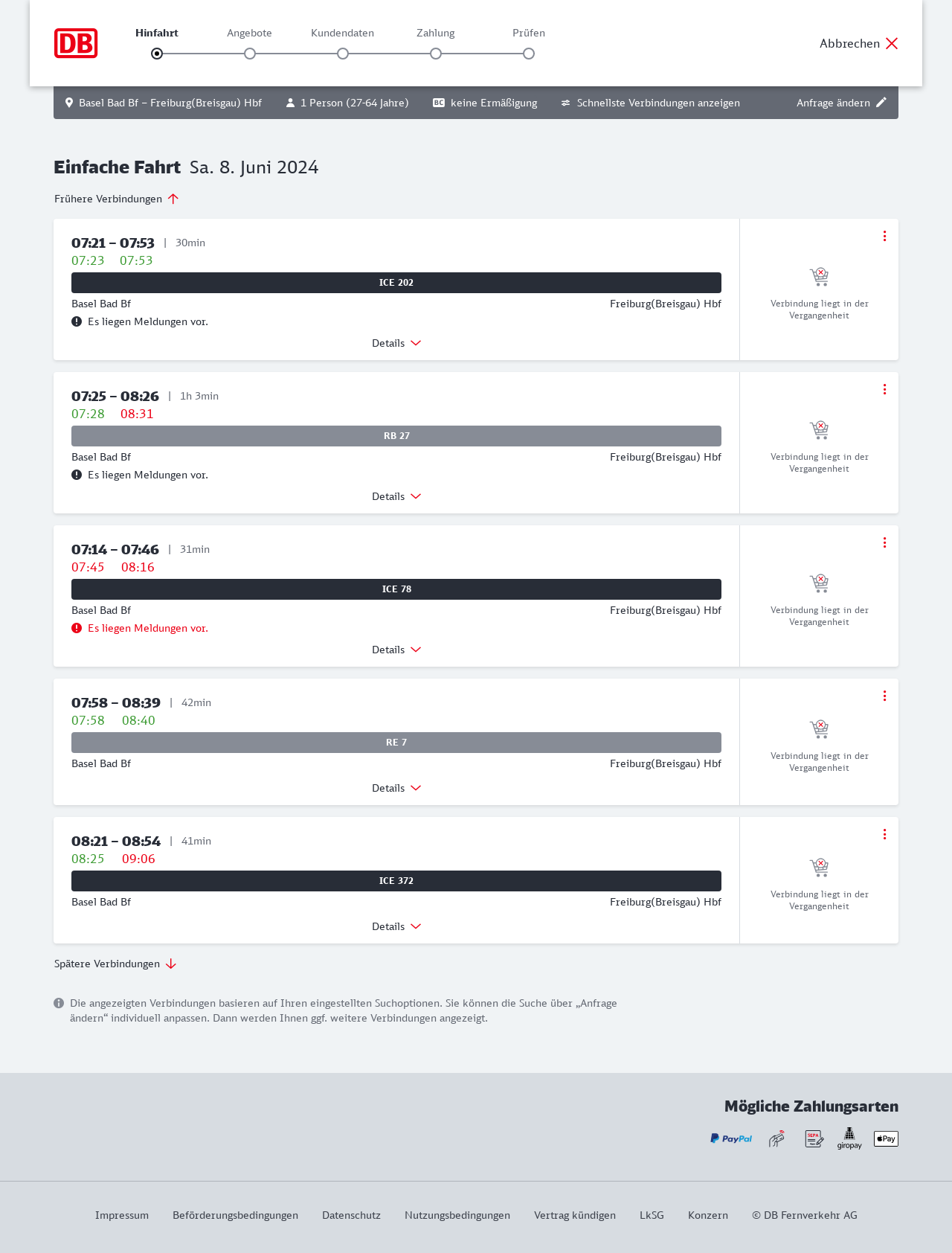Click the PayPal payment icon
Viewport: 952px width, 1253px height.
click(x=730, y=1138)
